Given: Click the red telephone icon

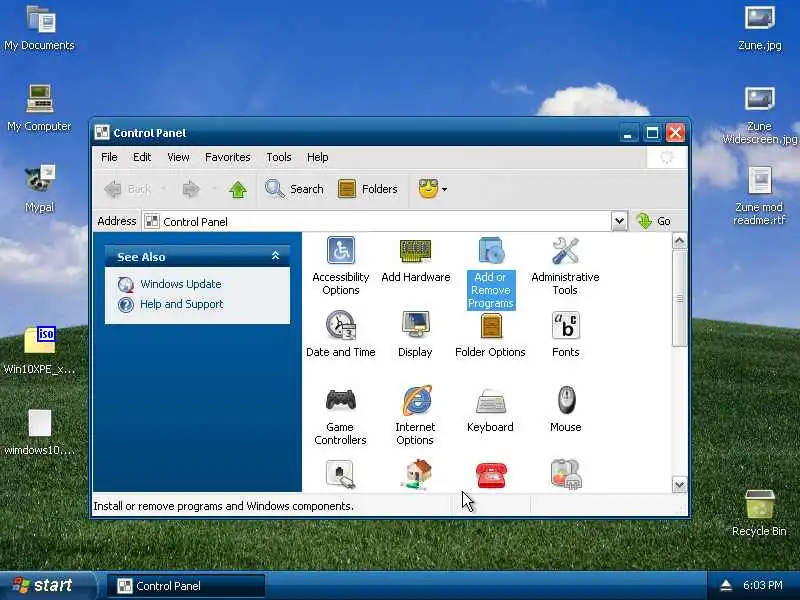Looking at the screenshot, I should pos(491,475).
